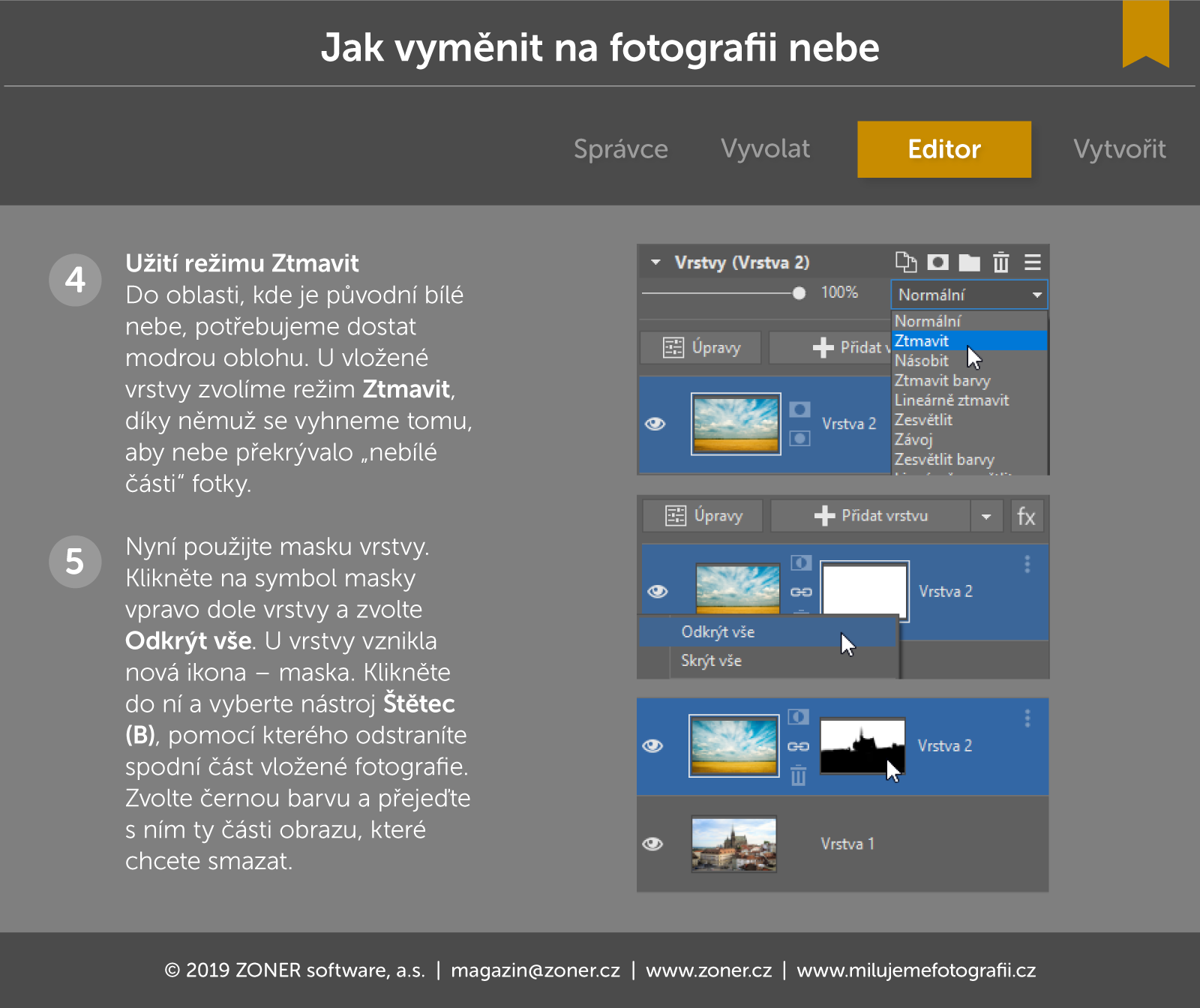Switch to the Vytvořit tab
This screenshot has height=1008, width=1200.
(1120, 149)
